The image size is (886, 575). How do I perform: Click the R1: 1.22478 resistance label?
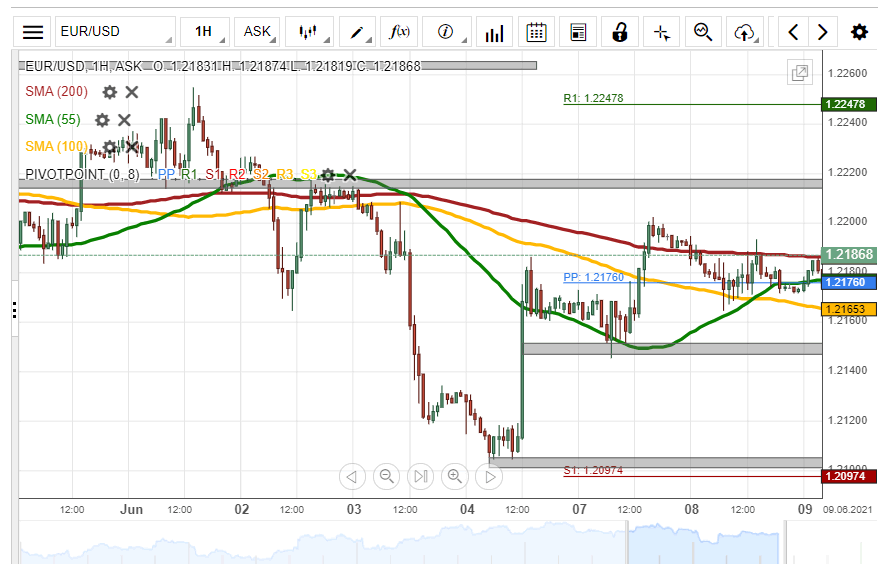tap(593, 98)
